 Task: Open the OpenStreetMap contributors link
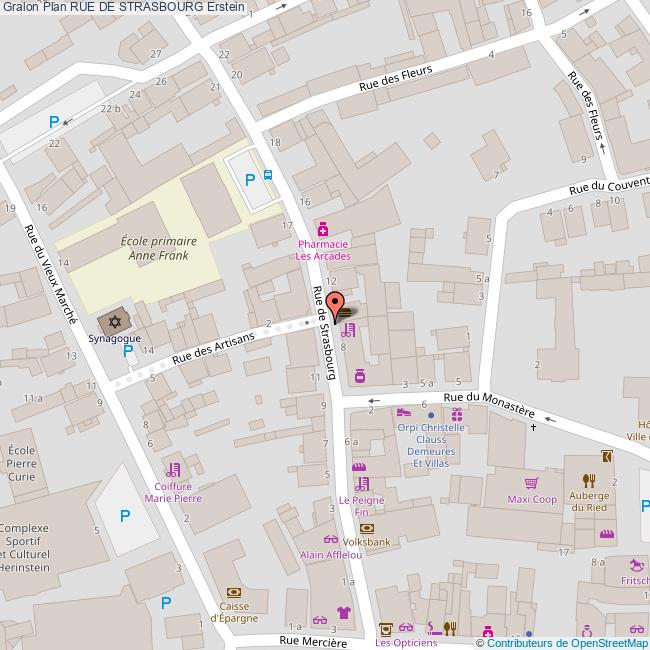click(x=562, y=642)
